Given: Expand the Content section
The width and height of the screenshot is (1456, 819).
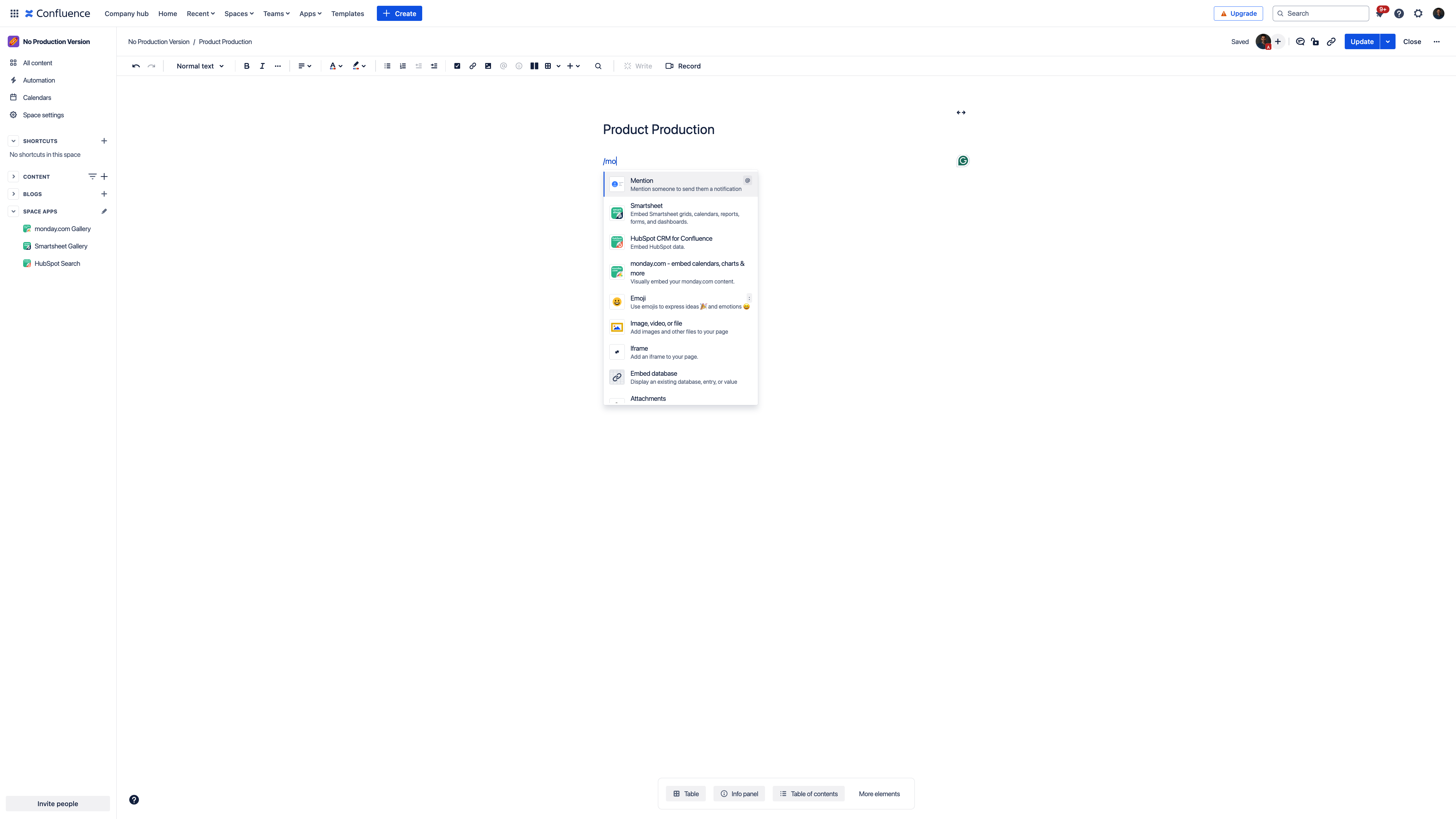Looking at the screenshot, I should 14,177.
